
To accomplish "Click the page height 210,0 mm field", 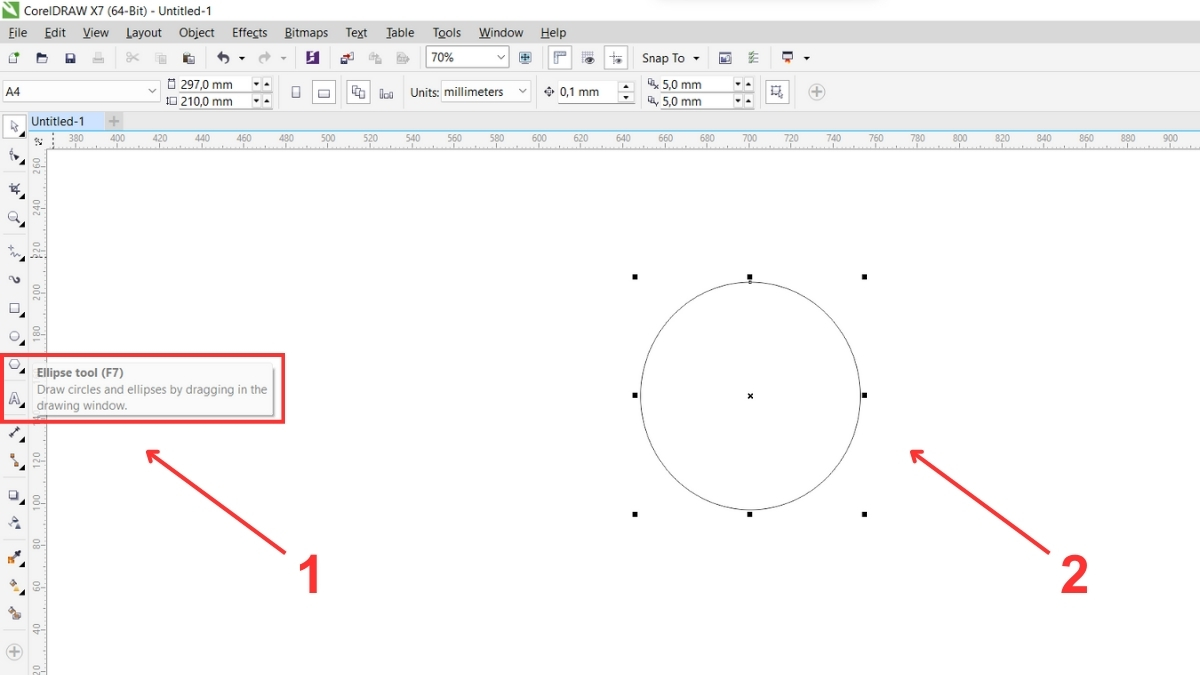I will (214, 101).
